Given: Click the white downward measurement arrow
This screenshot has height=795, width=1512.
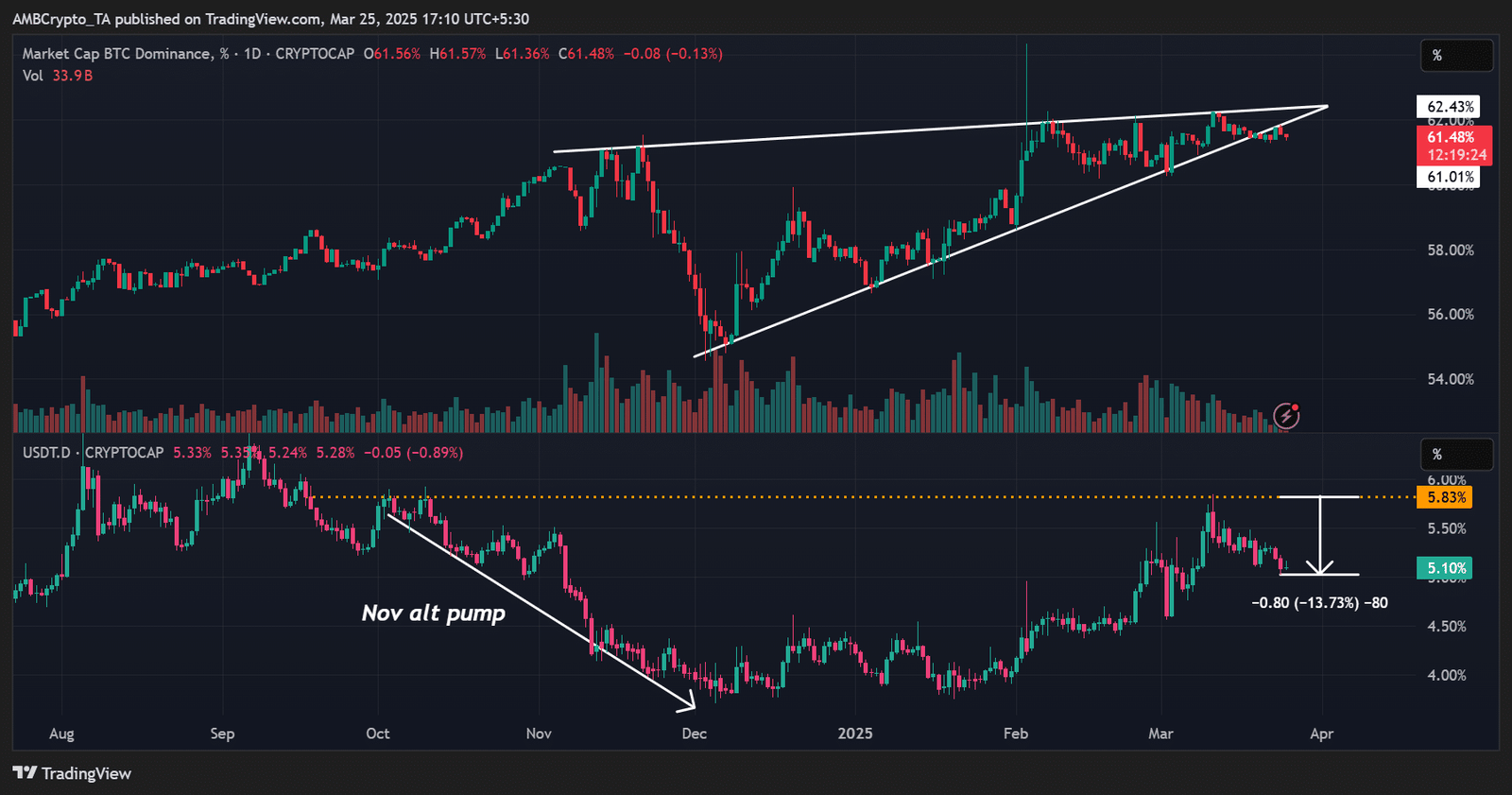Looking at the screenshot, I should (1320, 536).
